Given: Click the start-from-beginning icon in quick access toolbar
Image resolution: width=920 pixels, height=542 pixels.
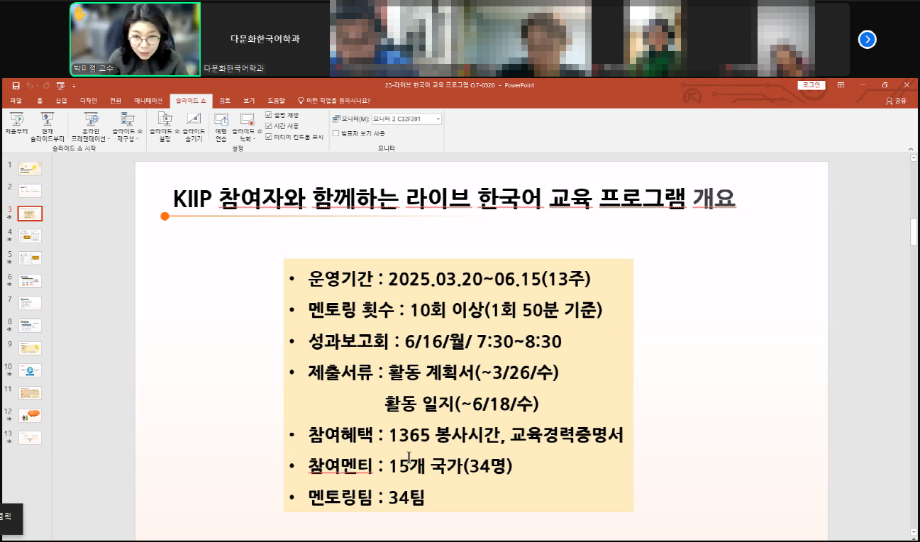Looking at the screenshot, I should pos(60,86).
